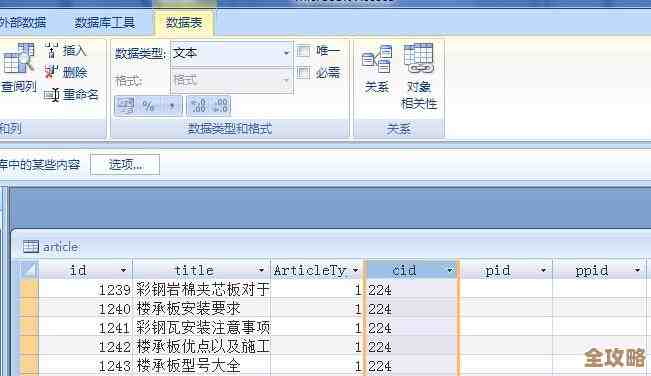Click the id cell 1239
The image size is (651, 376).
point(86,290)
